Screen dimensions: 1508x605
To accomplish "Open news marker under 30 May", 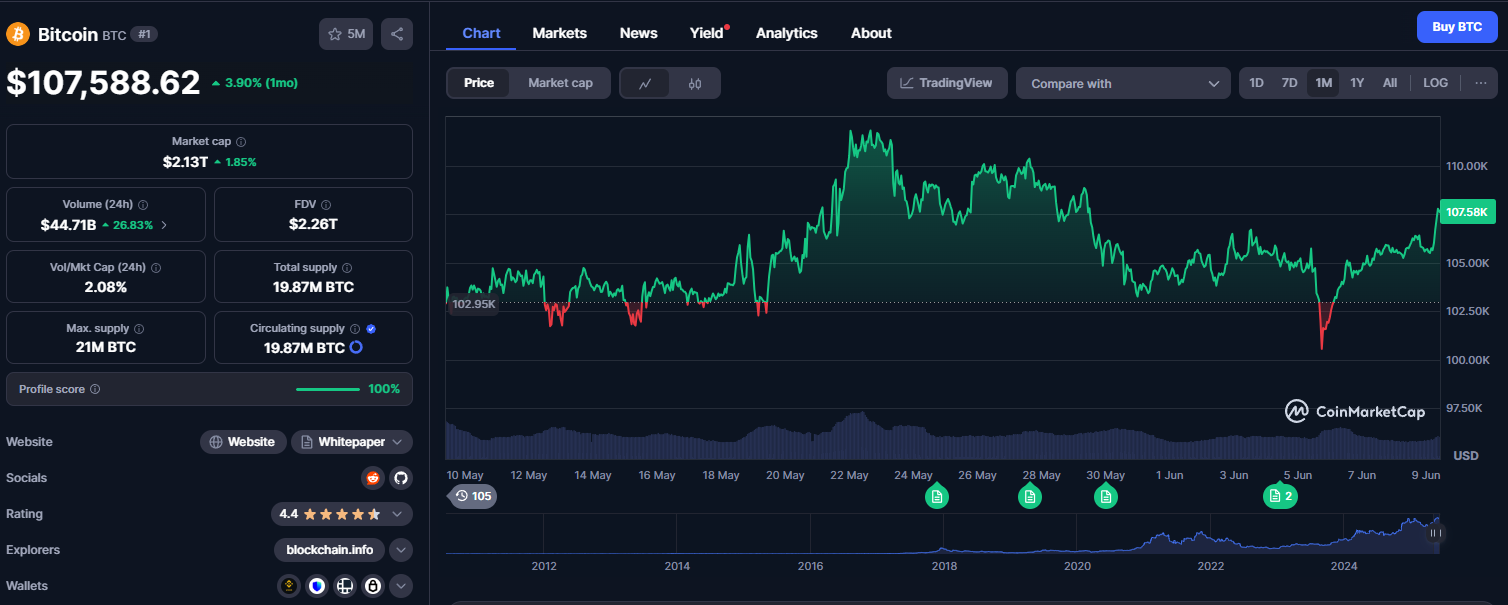I will [x=1105, y=496].
